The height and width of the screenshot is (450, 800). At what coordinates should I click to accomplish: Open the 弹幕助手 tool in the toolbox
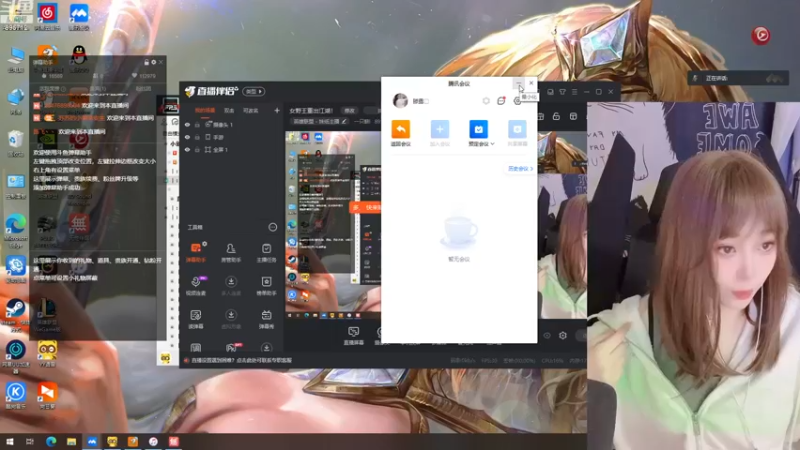pyautogui.click(x=196, y=252)
